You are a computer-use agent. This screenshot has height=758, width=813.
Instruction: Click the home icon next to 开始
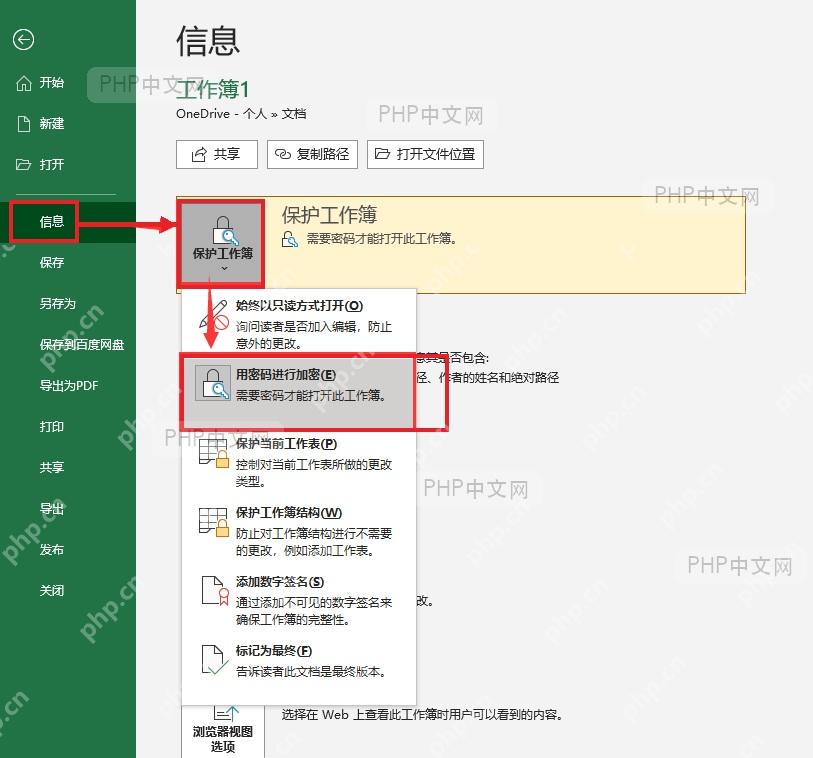tap(24, 83)
